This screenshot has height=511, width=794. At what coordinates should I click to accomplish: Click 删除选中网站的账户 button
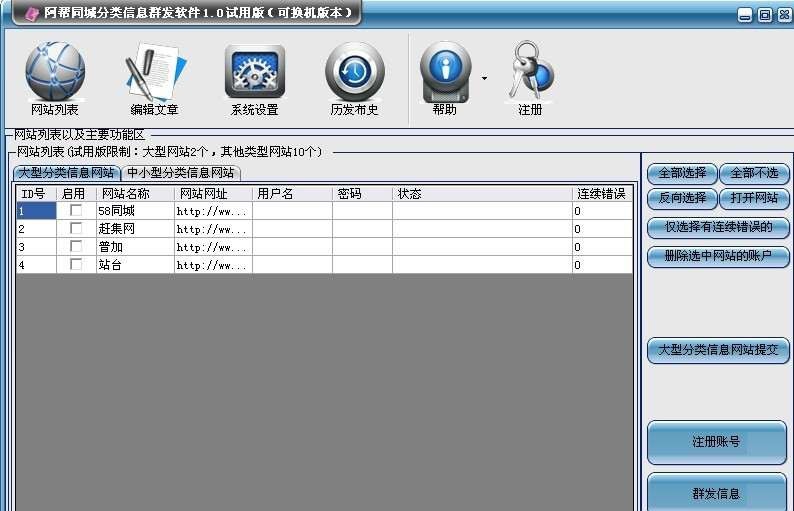pos(718,256)
